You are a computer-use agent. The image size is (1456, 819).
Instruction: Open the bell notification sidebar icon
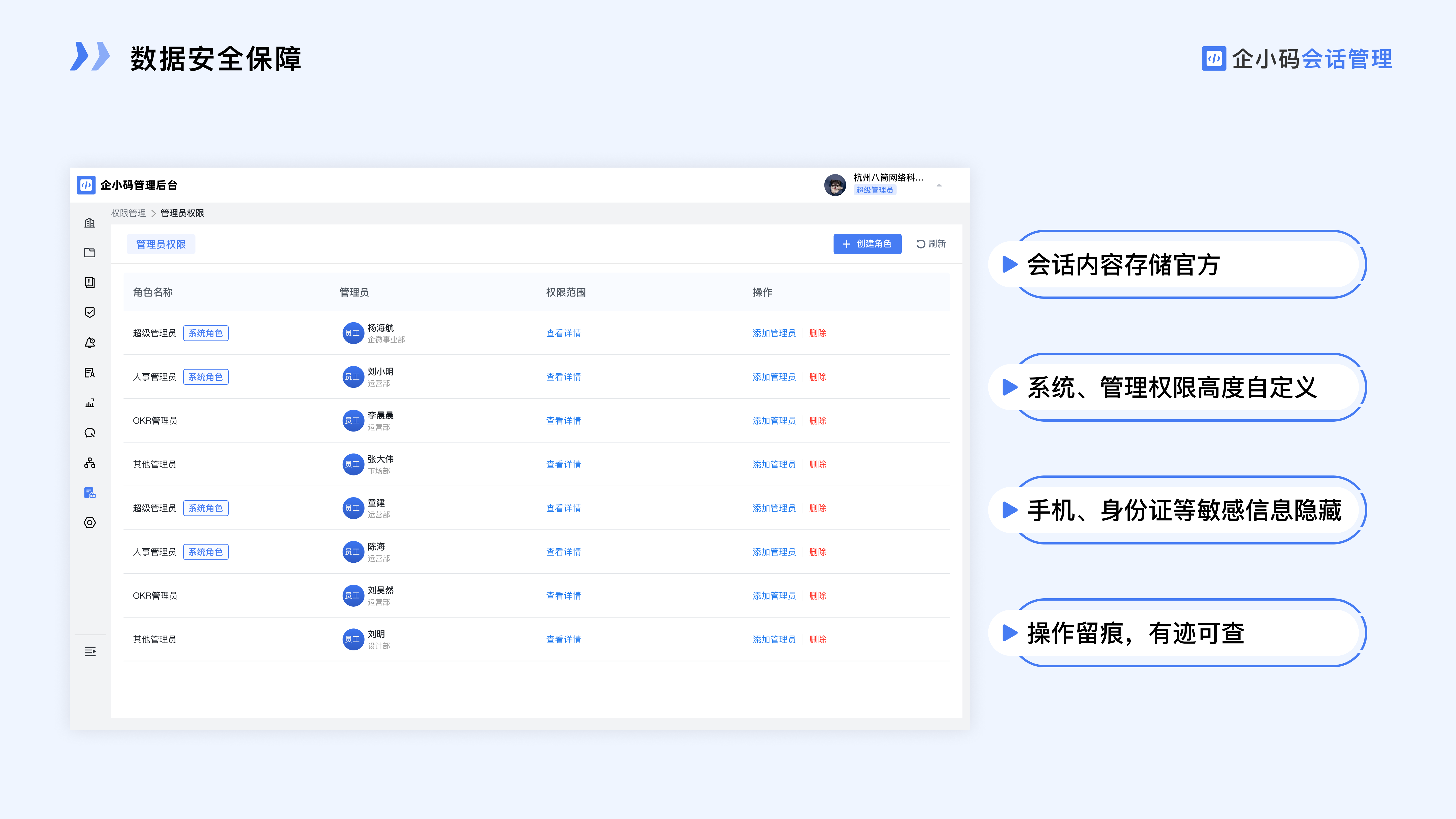[90, 343]
